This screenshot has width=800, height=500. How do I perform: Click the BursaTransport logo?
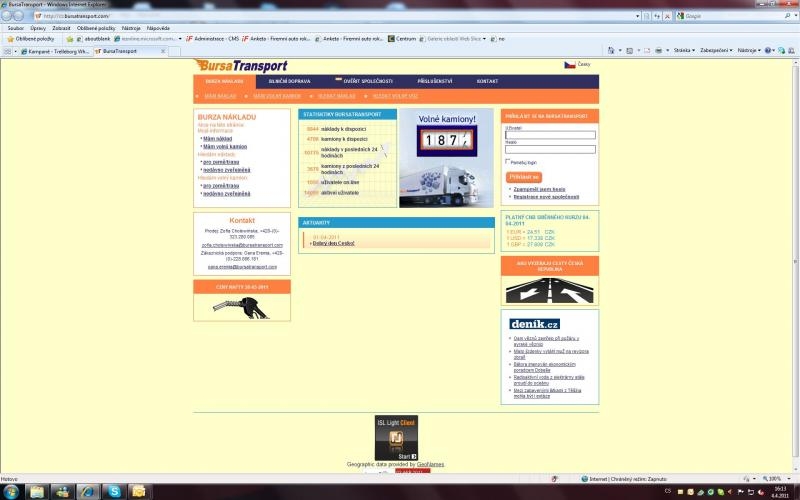(x=241, y=66)
